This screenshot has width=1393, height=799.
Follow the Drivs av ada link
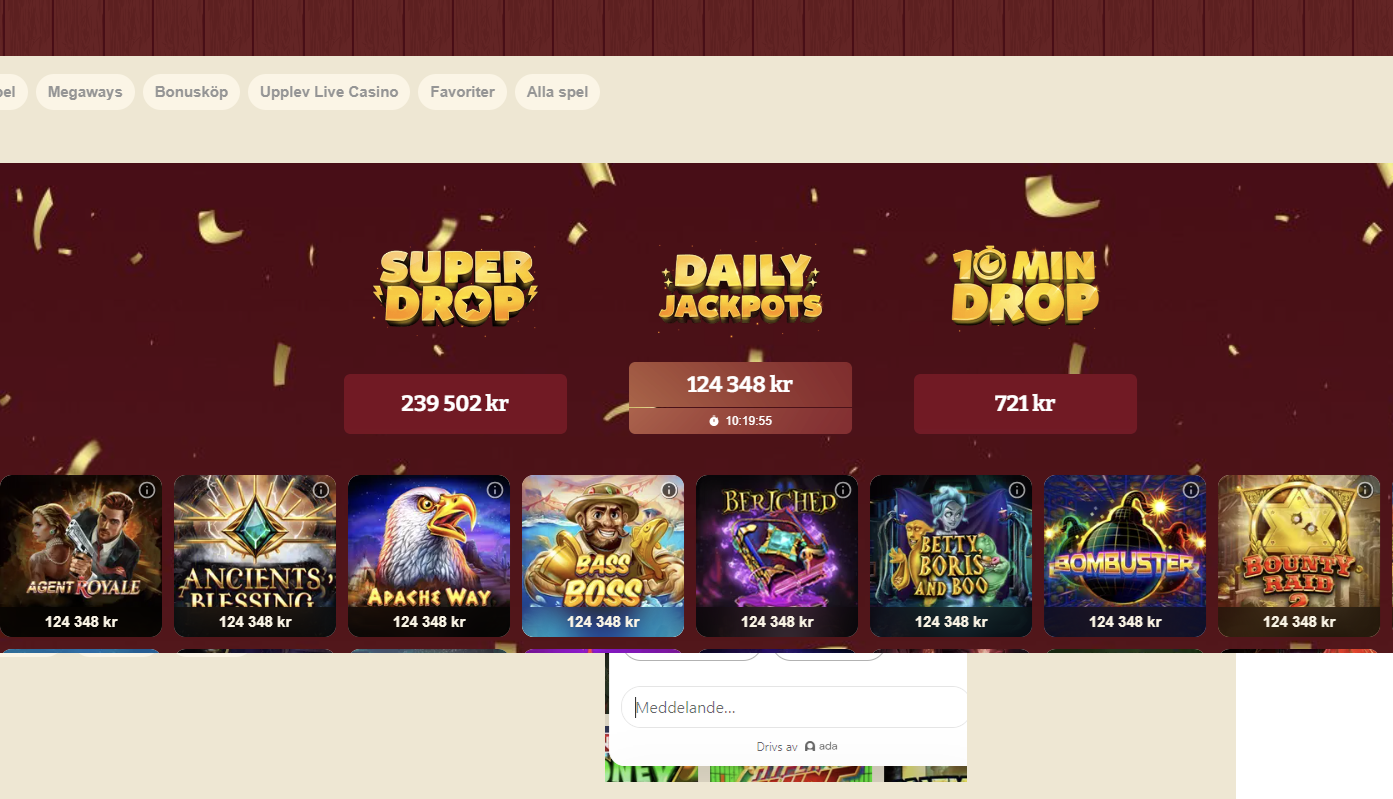[x=797, y=746]
